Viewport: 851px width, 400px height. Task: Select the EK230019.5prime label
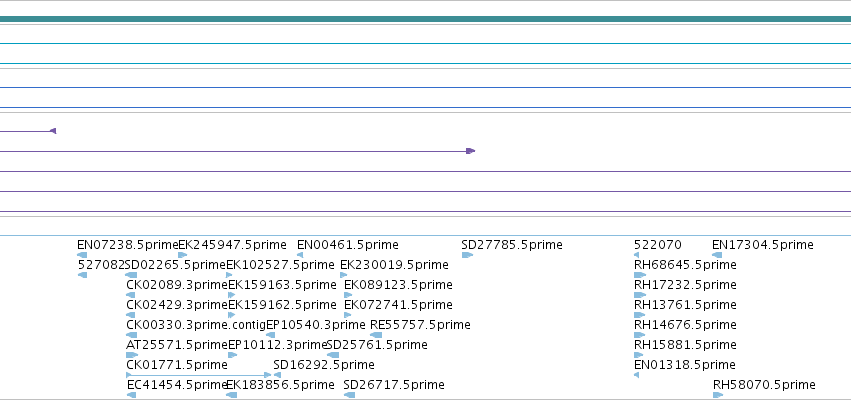coord(394,265)
